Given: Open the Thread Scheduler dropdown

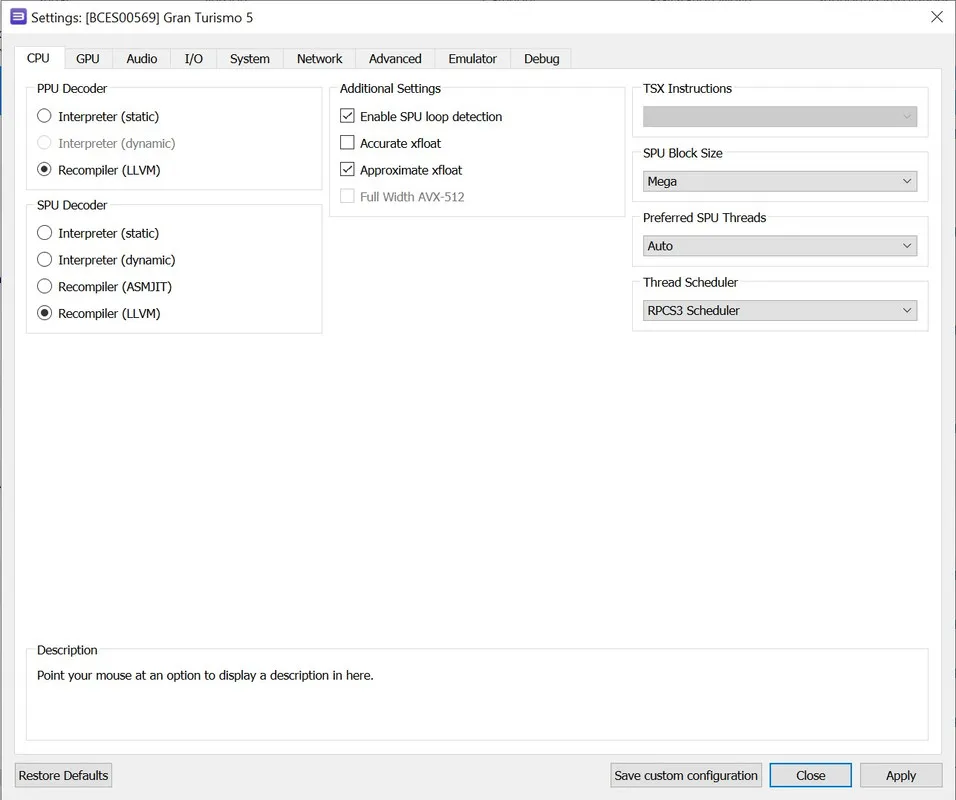Looking at the screenshot, I should click(x=780, y=310).
